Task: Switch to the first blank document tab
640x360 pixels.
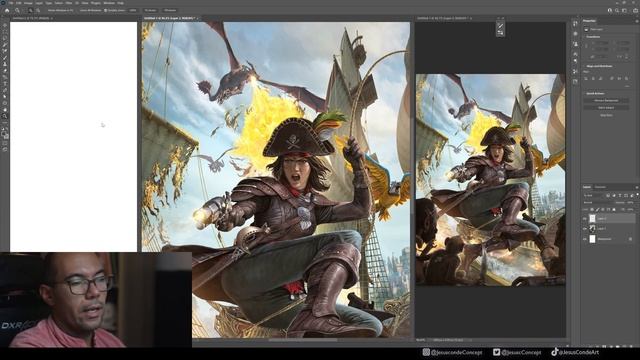Action: (32, 18)
